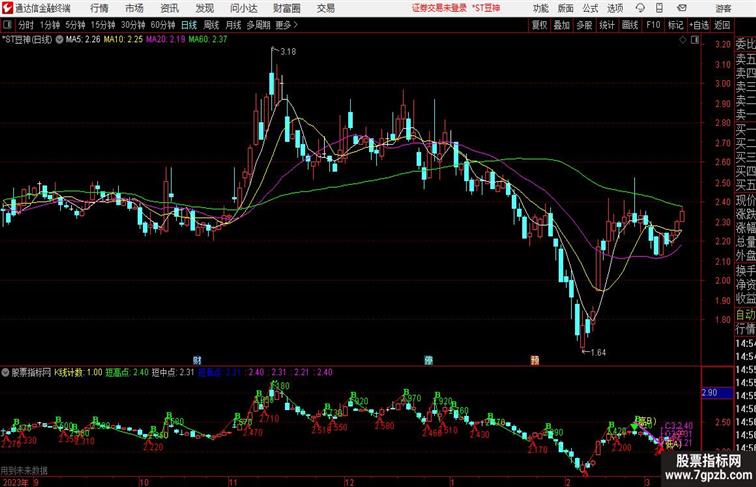The height and width of the screenshot is (487, 756).
Task: Open the 选项 menu
Action: click(x=615, y=8)
